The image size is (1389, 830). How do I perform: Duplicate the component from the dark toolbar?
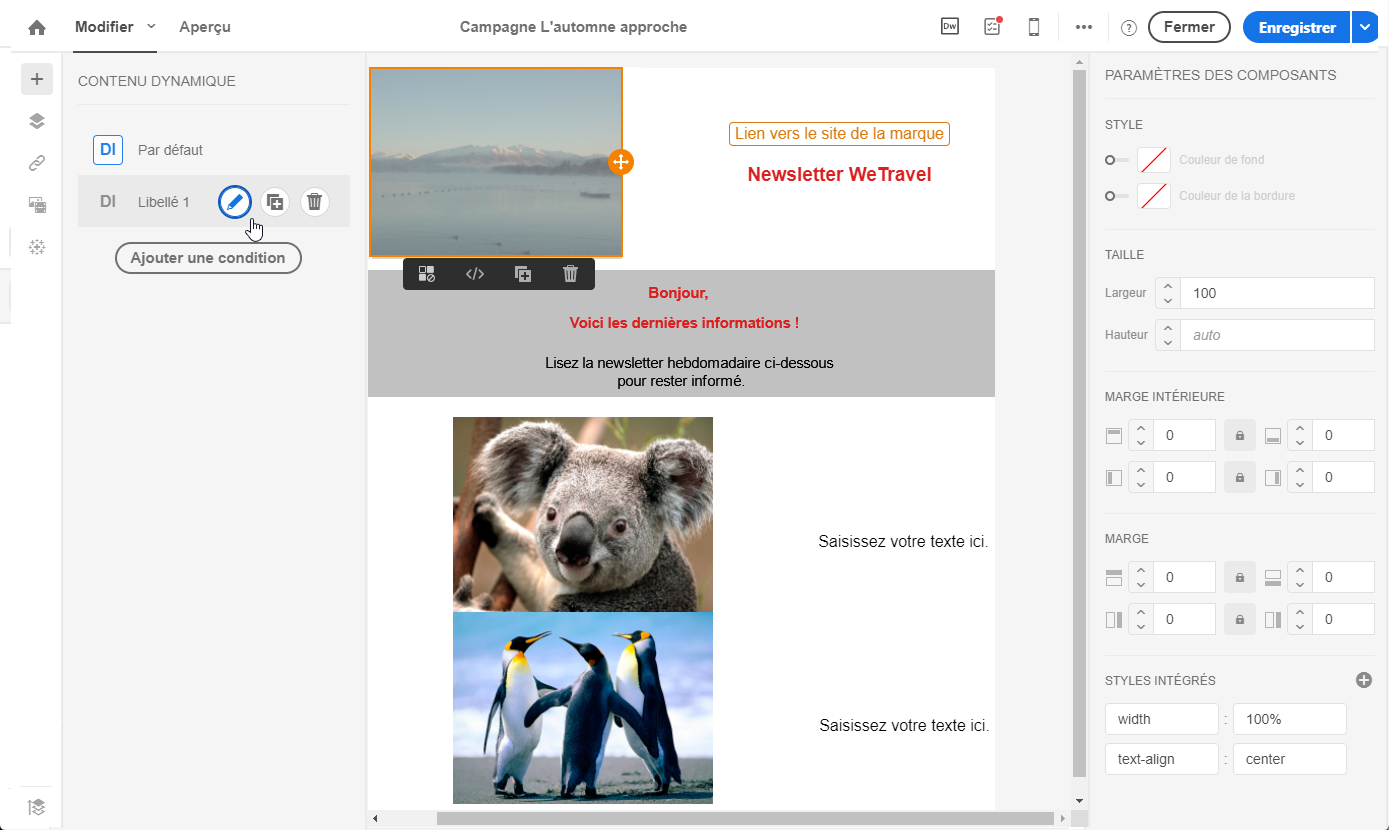click(x=523, y=274)
